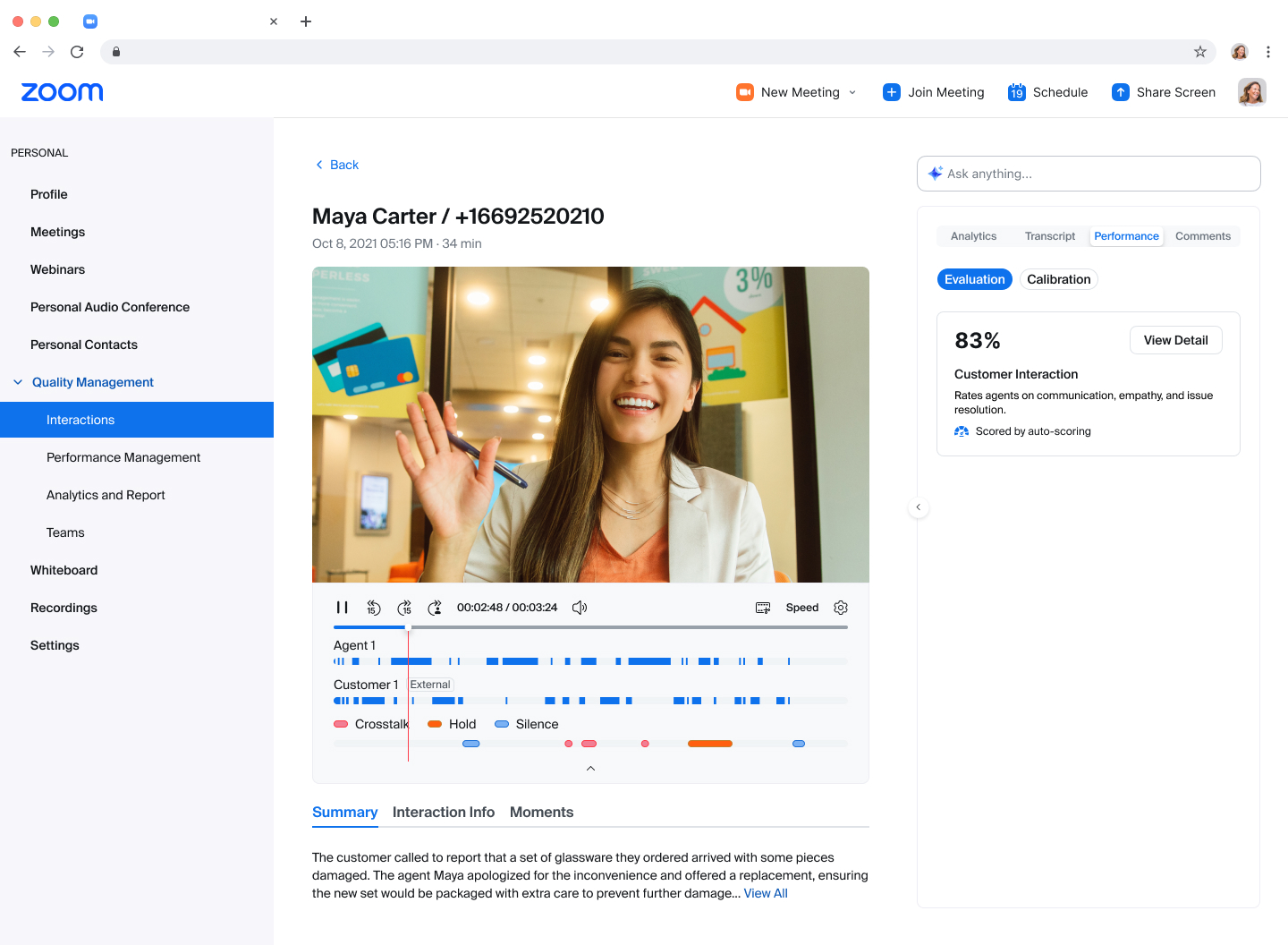Screen dimensions: 1288x945
Task: Collapse the timeline tracks with the chevron
Action: pyautogui.click(x=590, y=769)
